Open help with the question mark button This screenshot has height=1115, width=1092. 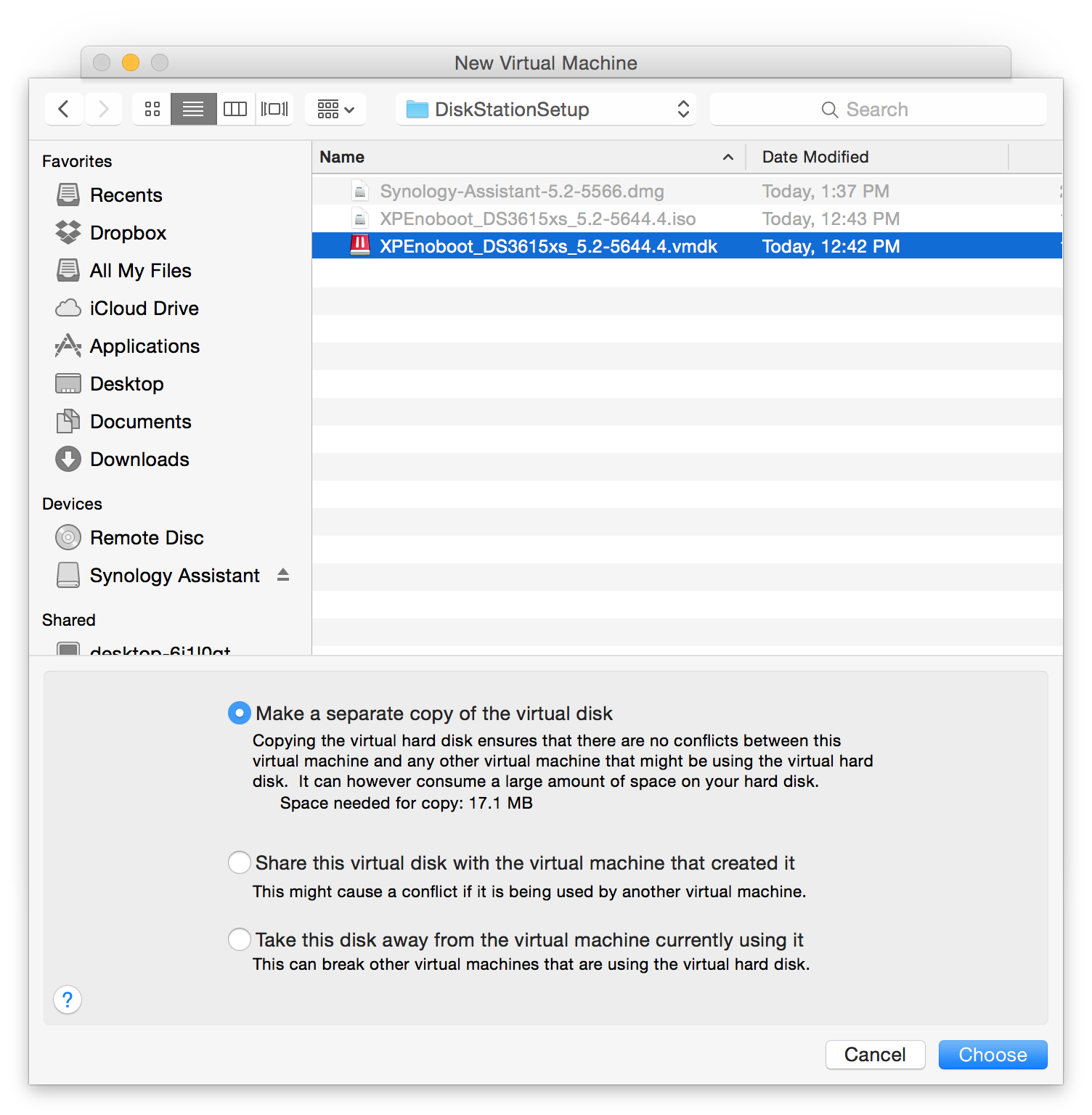pos(68,1000)
